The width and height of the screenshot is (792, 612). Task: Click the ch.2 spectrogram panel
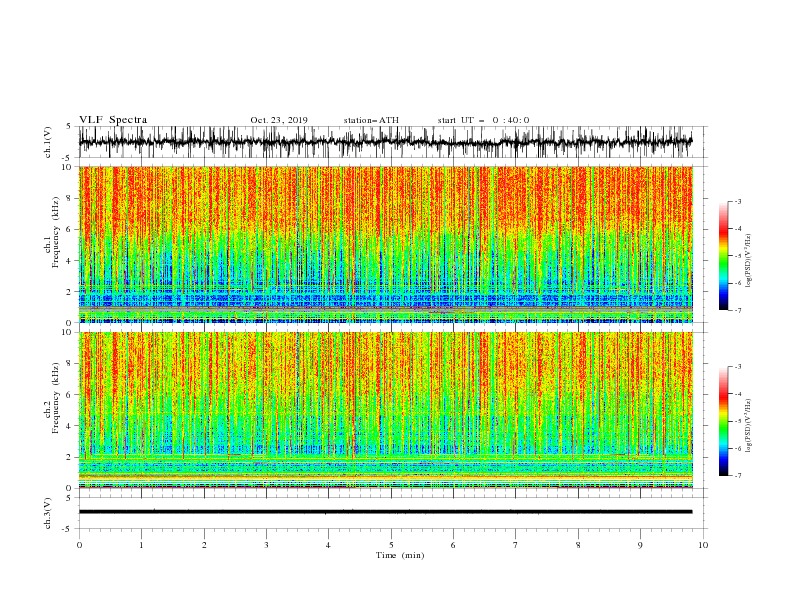pyautogui.click(x=385, y=410)
